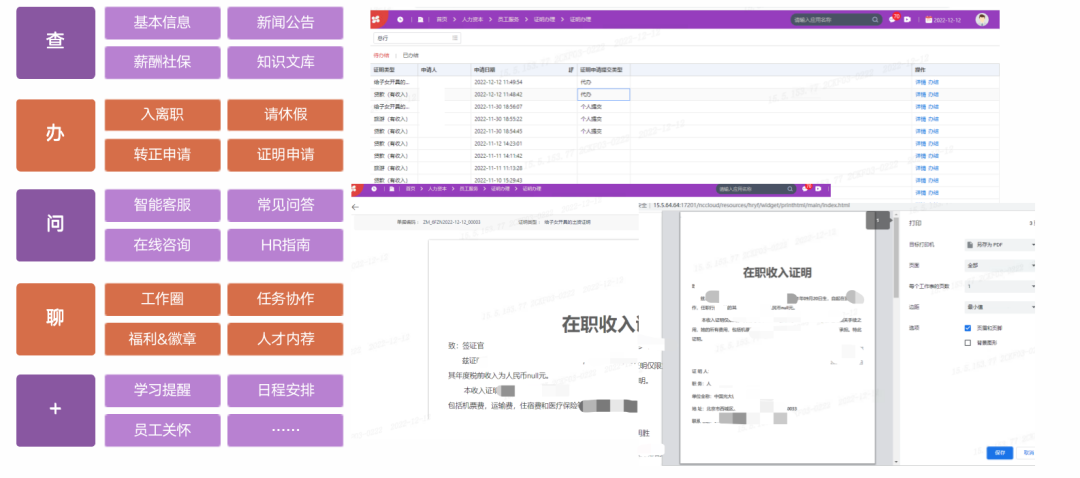The image size is (1080, 478).
Task: Expand the 页面 dropdown set to 全部
Action: pyautogui.click(x=1000, y=265)
